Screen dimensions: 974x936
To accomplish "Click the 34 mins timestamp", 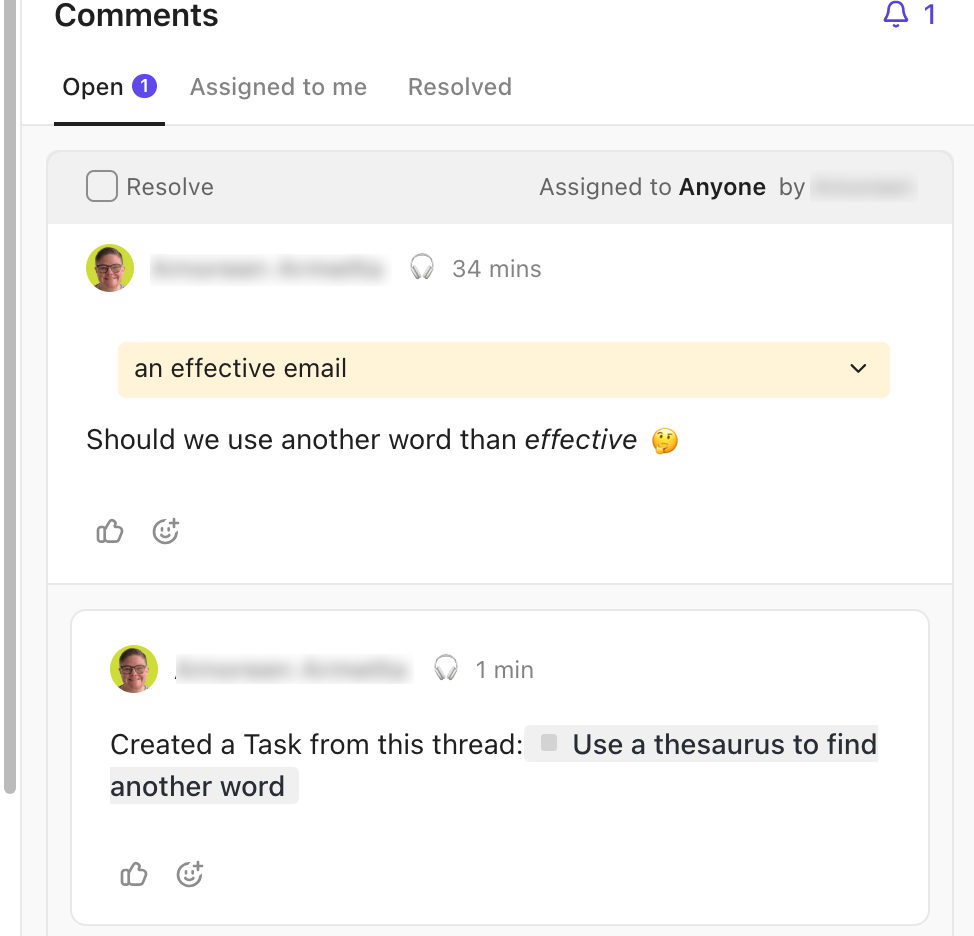I will [497, 268].
